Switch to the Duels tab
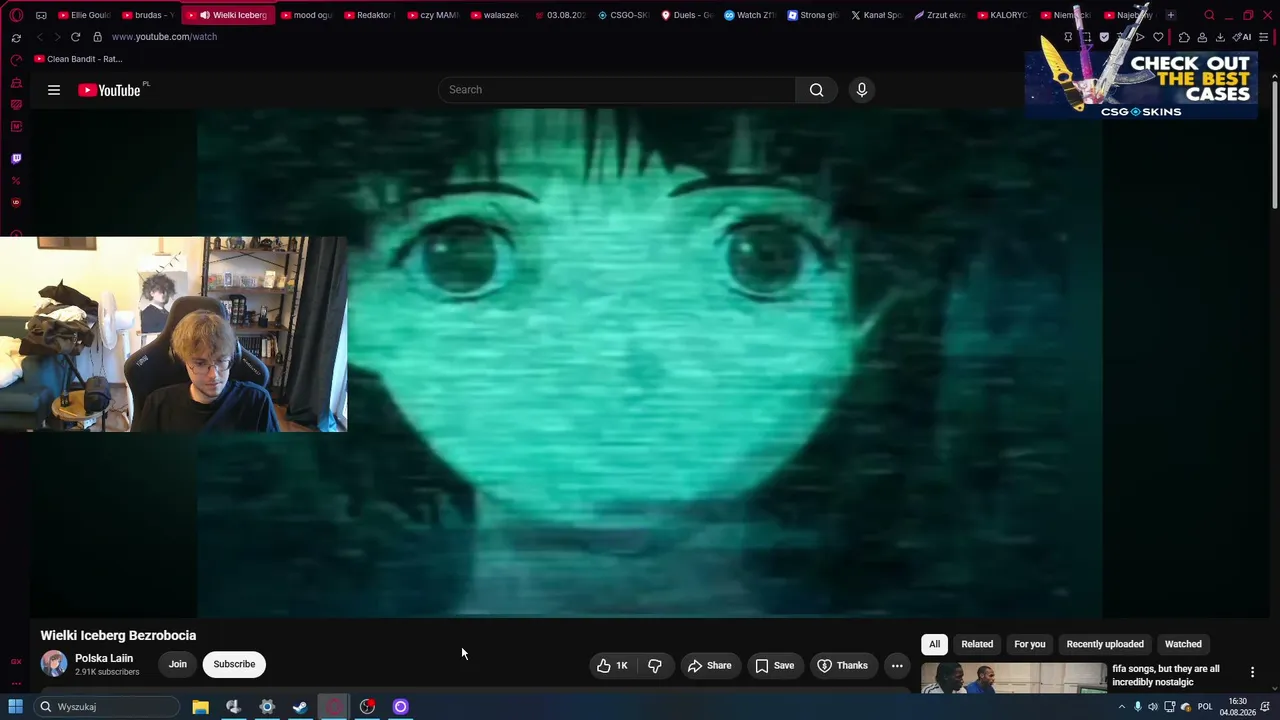1280x720 pixels. coord(686,15)
